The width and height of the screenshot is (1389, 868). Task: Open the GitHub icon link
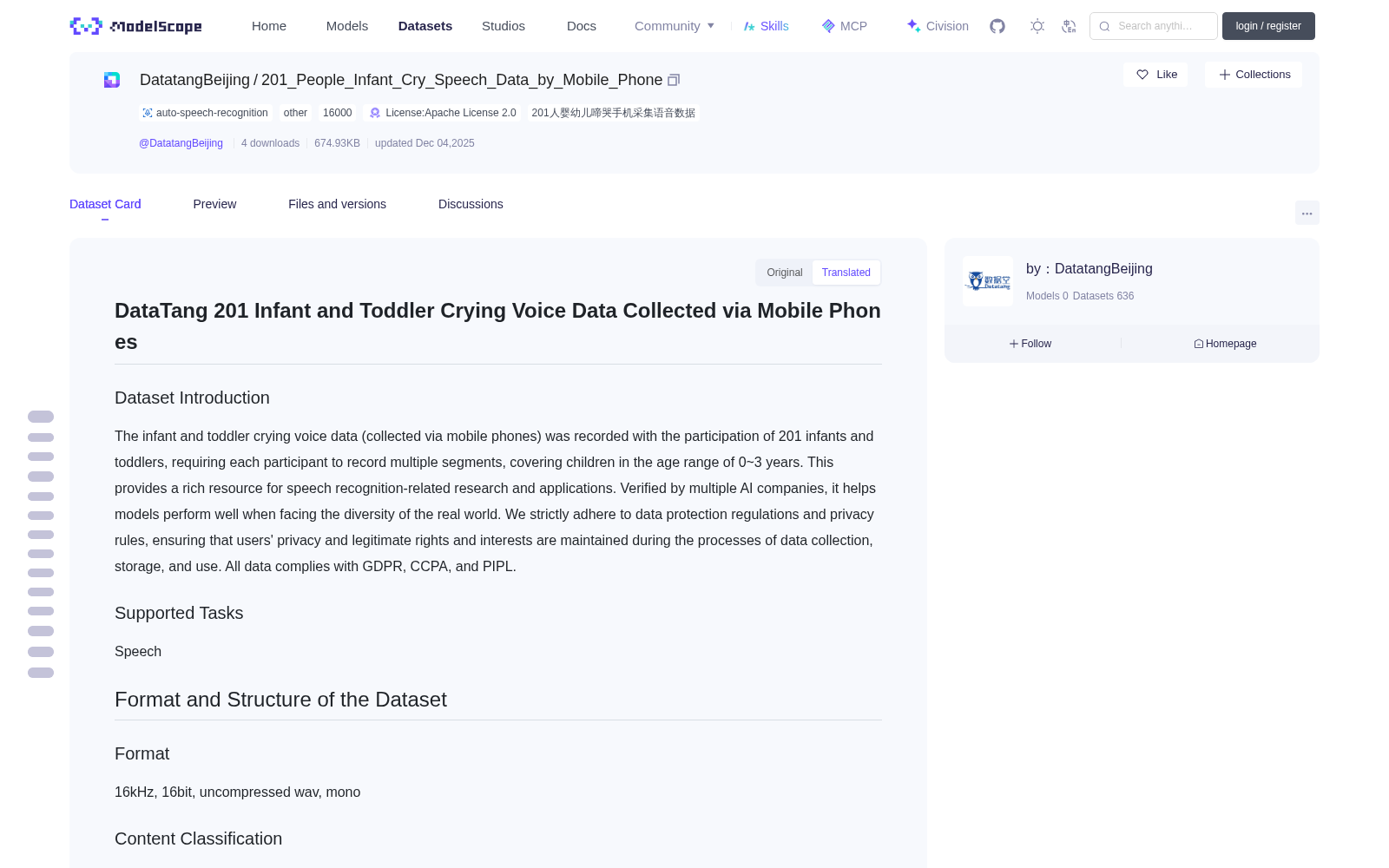pos(997,26)
